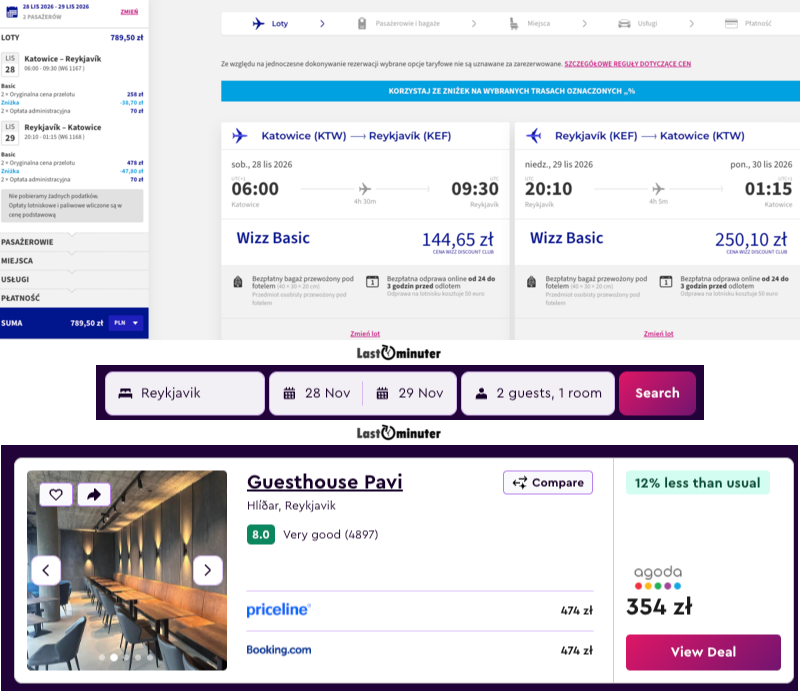The image size is (800, 691).
Task: Click the person icon in the guests field
Action: [x=481, y=393]
